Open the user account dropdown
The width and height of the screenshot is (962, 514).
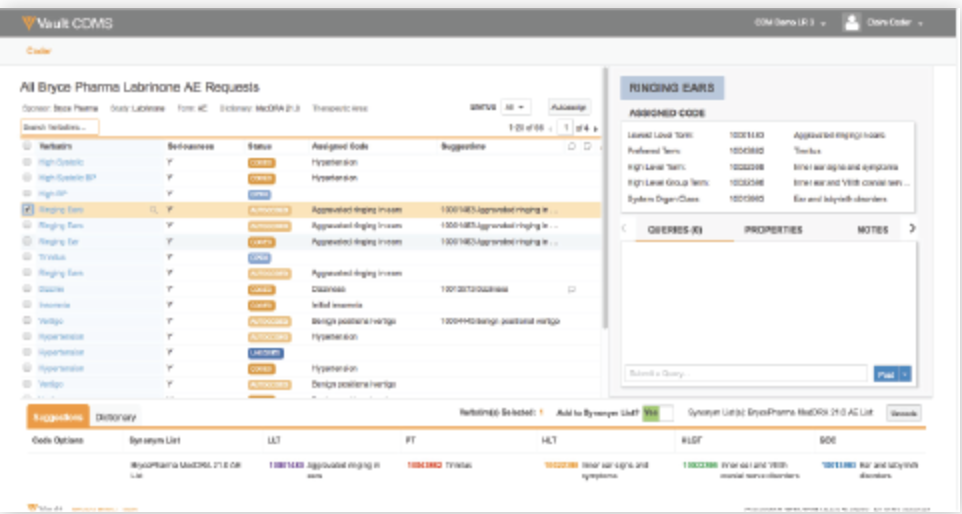(x=895, y=23)
